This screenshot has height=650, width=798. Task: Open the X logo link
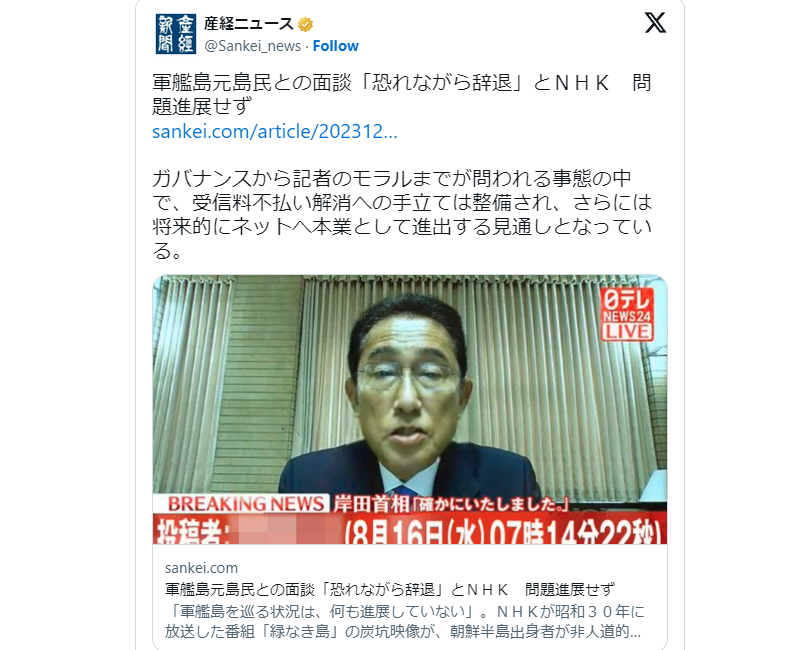pyautogui.click(x=655, y=23)
